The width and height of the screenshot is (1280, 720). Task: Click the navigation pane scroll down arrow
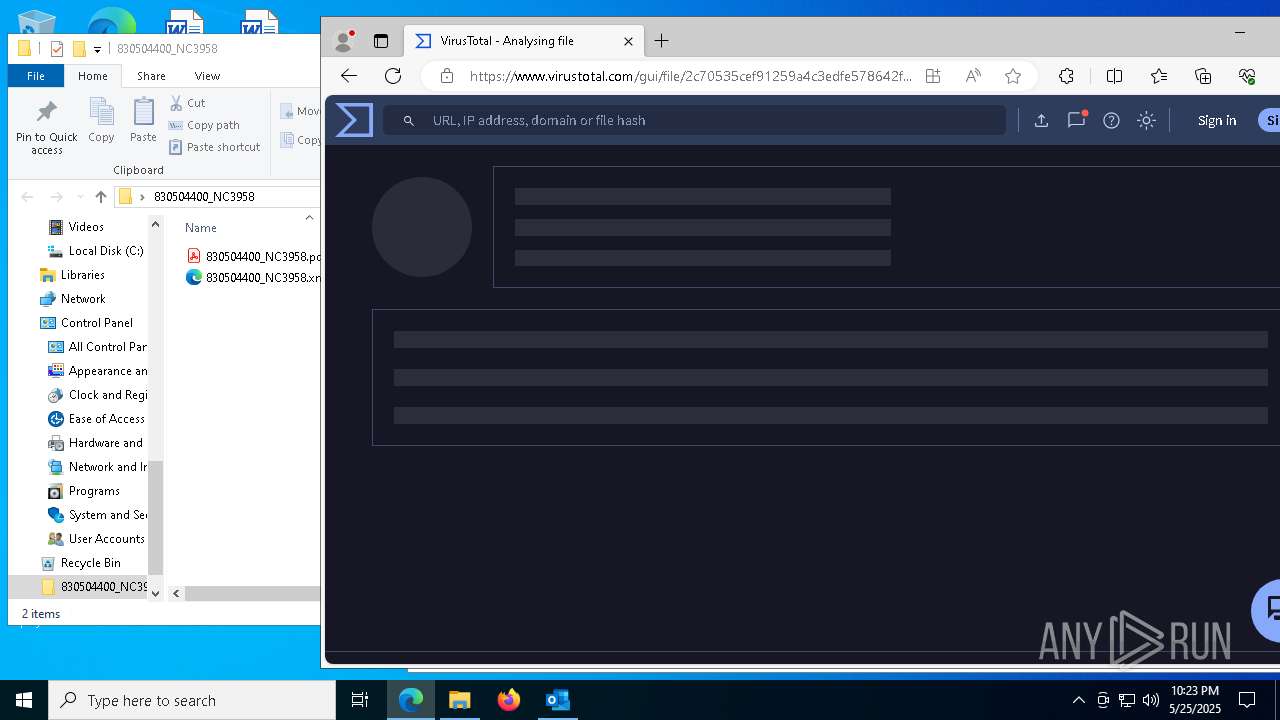click(x=155, y=593)
